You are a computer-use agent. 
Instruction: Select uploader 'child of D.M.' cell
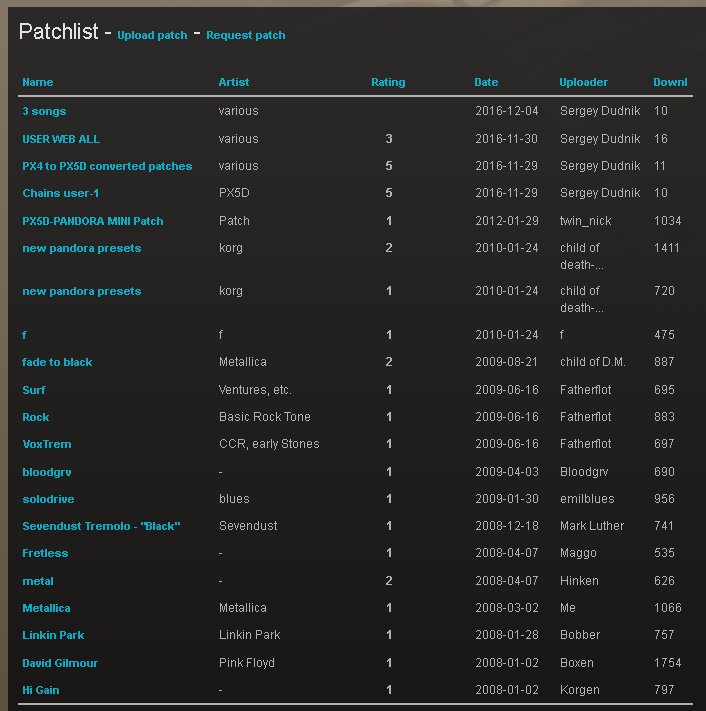tap(593, 362)
